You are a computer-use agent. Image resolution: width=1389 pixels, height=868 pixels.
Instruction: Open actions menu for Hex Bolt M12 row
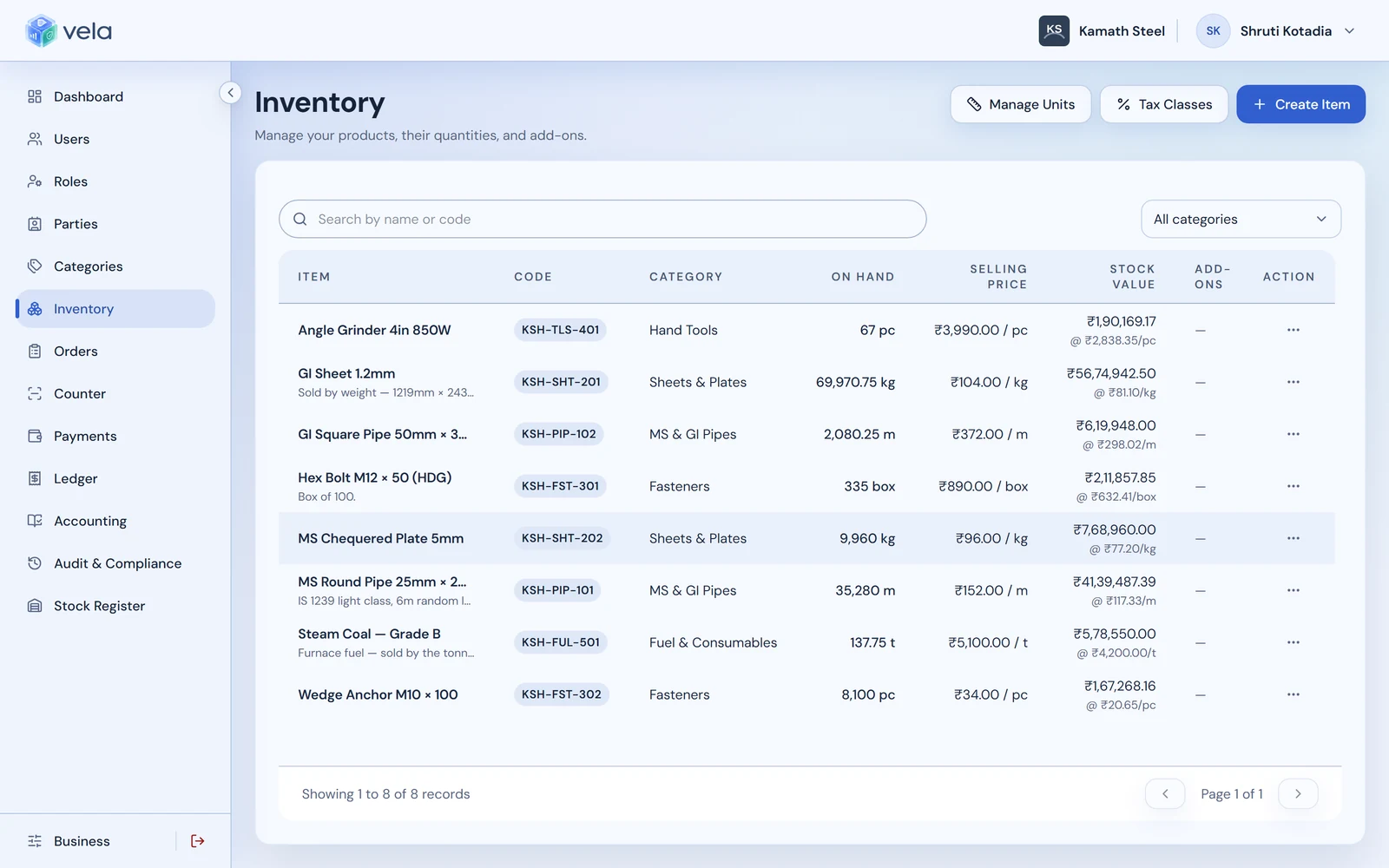tap(1293, 486)
